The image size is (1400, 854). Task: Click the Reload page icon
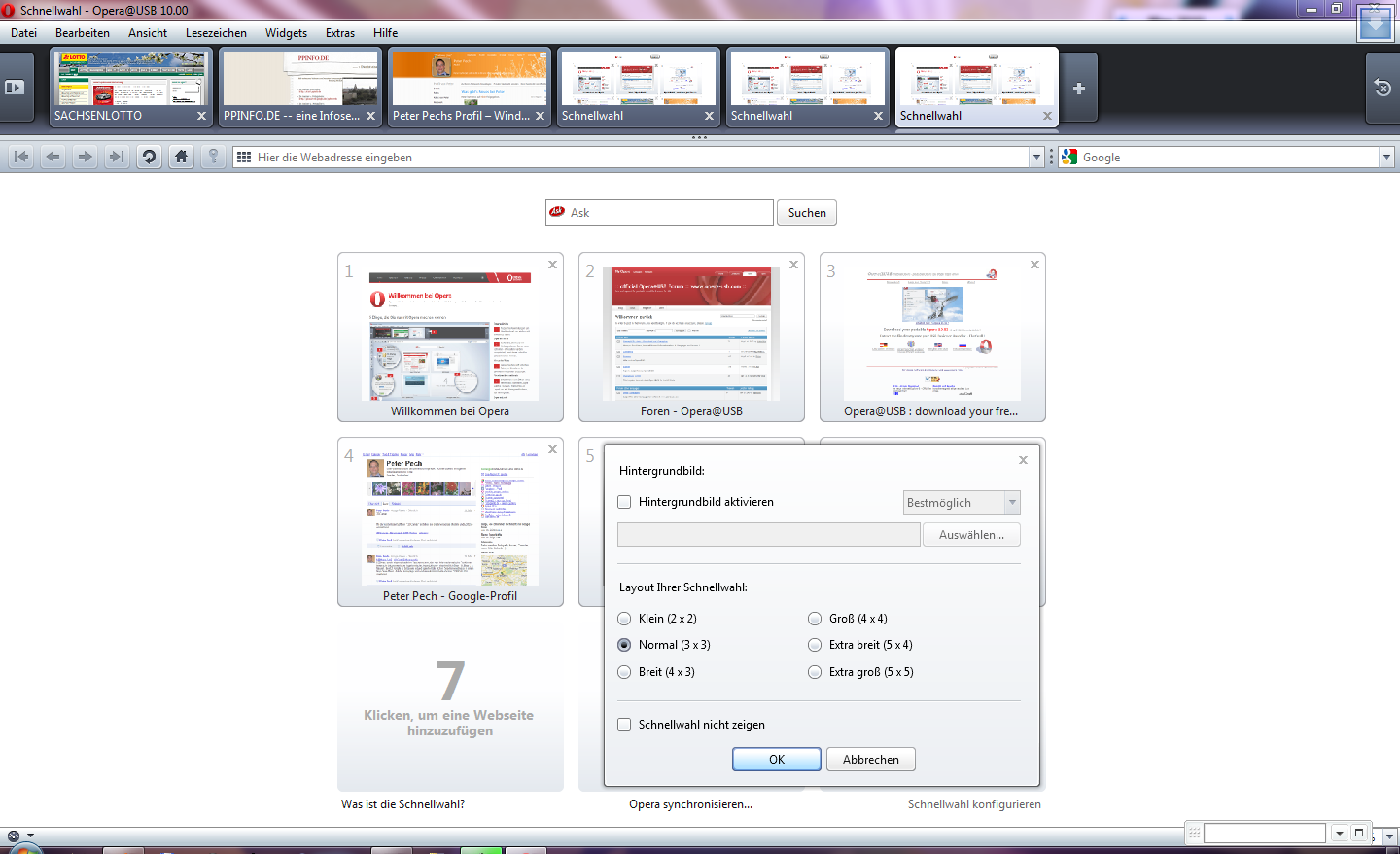[x=149, y=157]
